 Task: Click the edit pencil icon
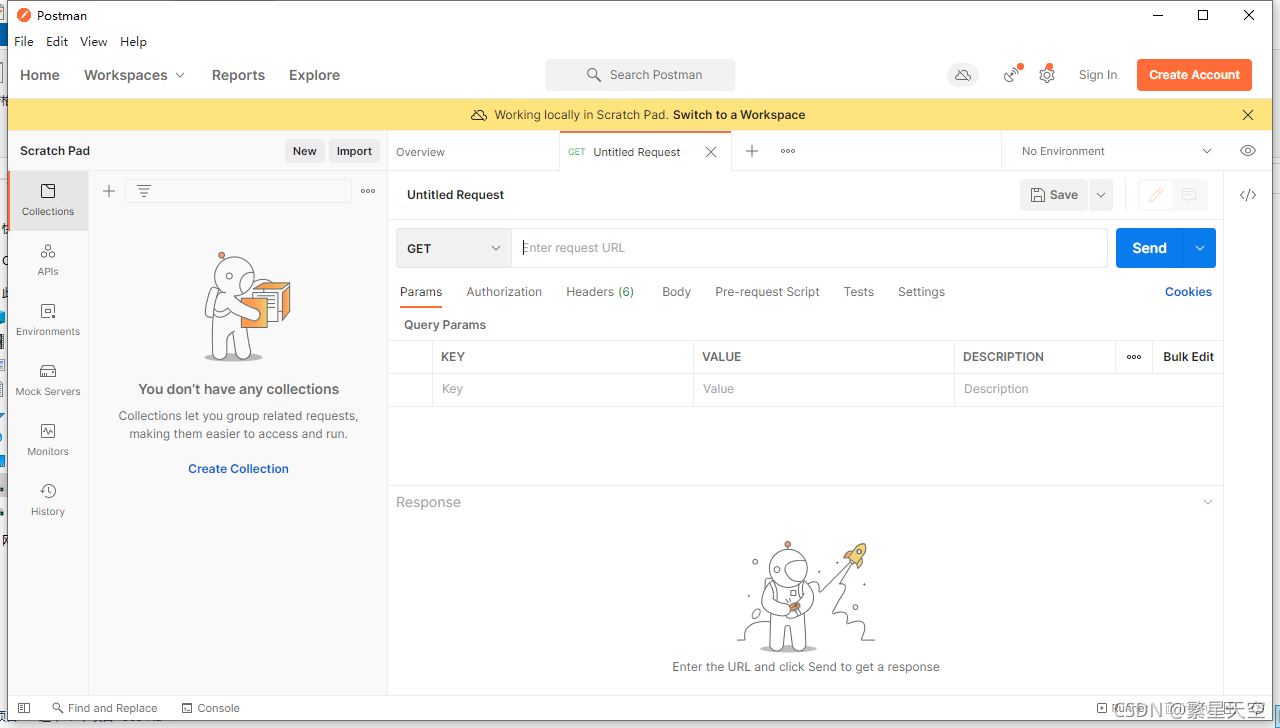(1156, 195)
